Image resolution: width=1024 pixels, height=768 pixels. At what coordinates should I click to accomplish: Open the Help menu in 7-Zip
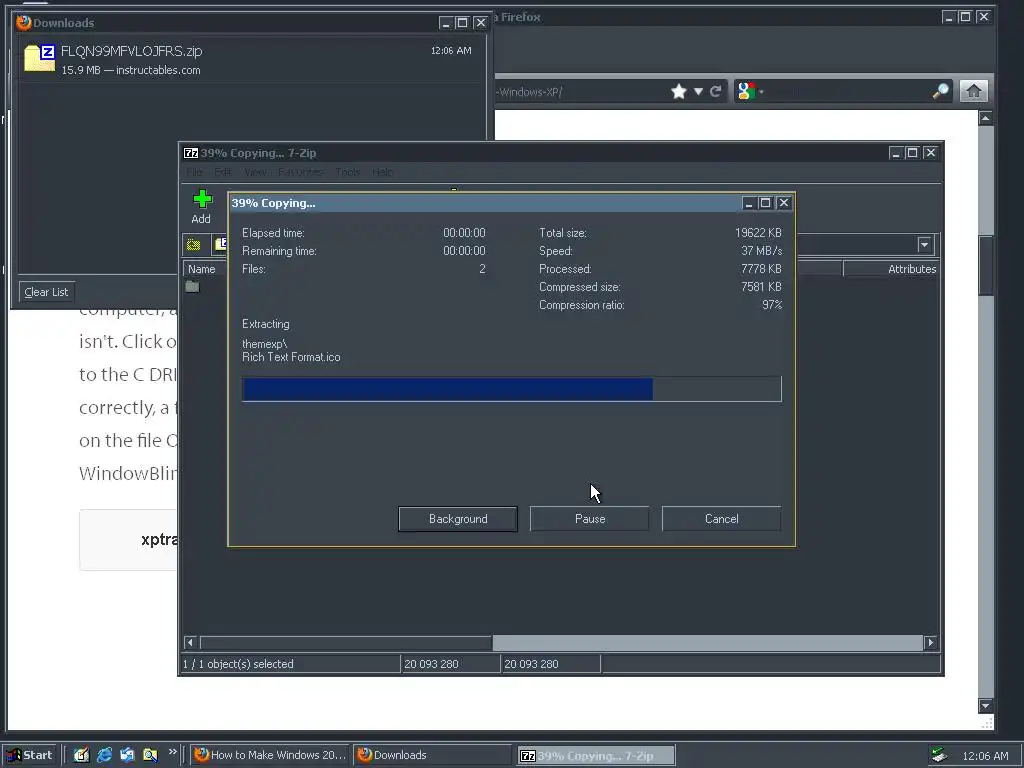click(x=383, y=172)
